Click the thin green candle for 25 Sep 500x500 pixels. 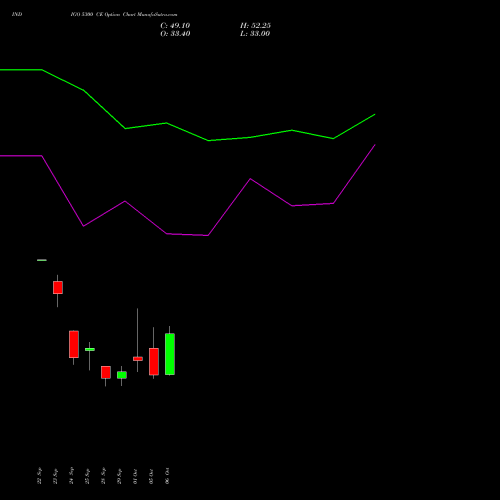(x=90, y=349)
